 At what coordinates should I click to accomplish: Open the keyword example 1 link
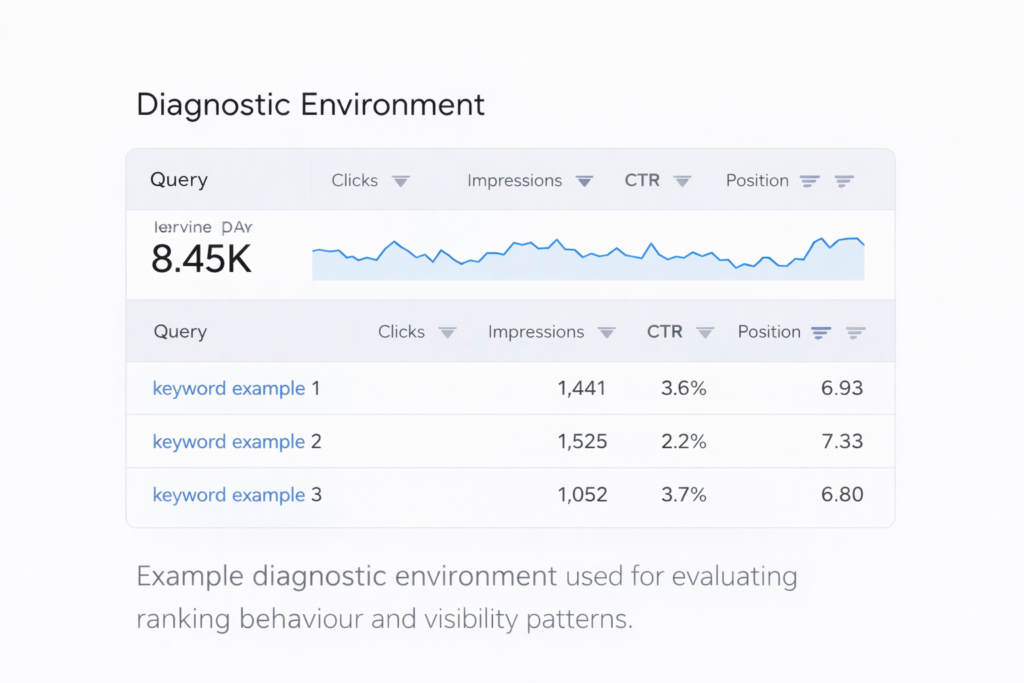point(228,388)
